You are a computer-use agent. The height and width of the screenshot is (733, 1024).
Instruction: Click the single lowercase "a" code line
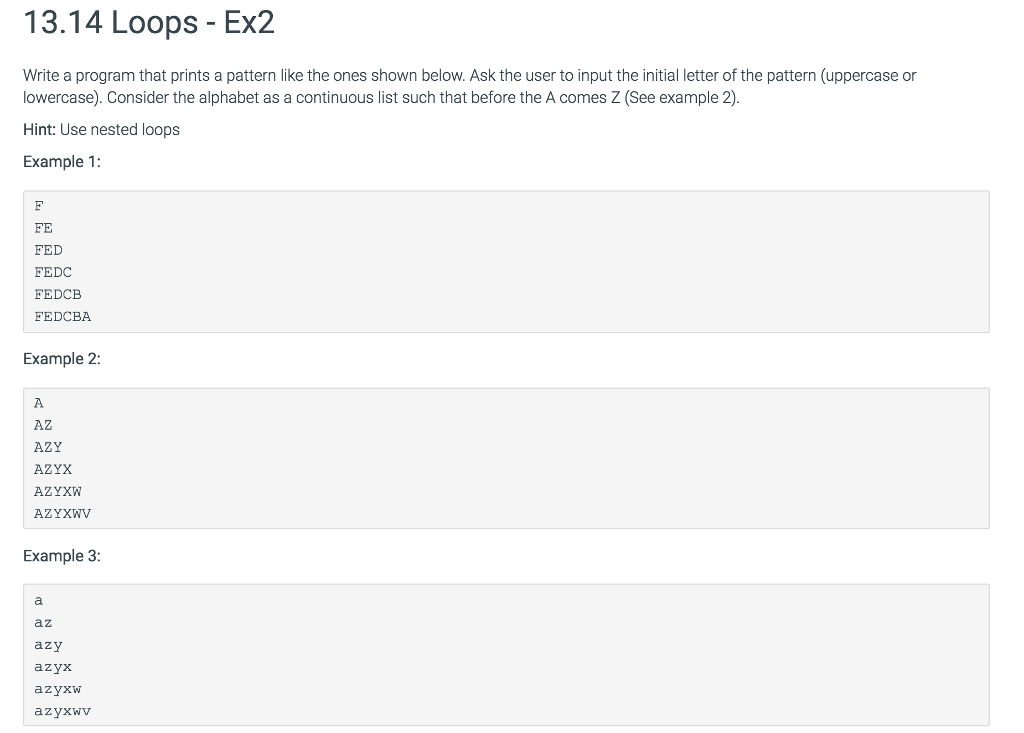pos(39,600)
